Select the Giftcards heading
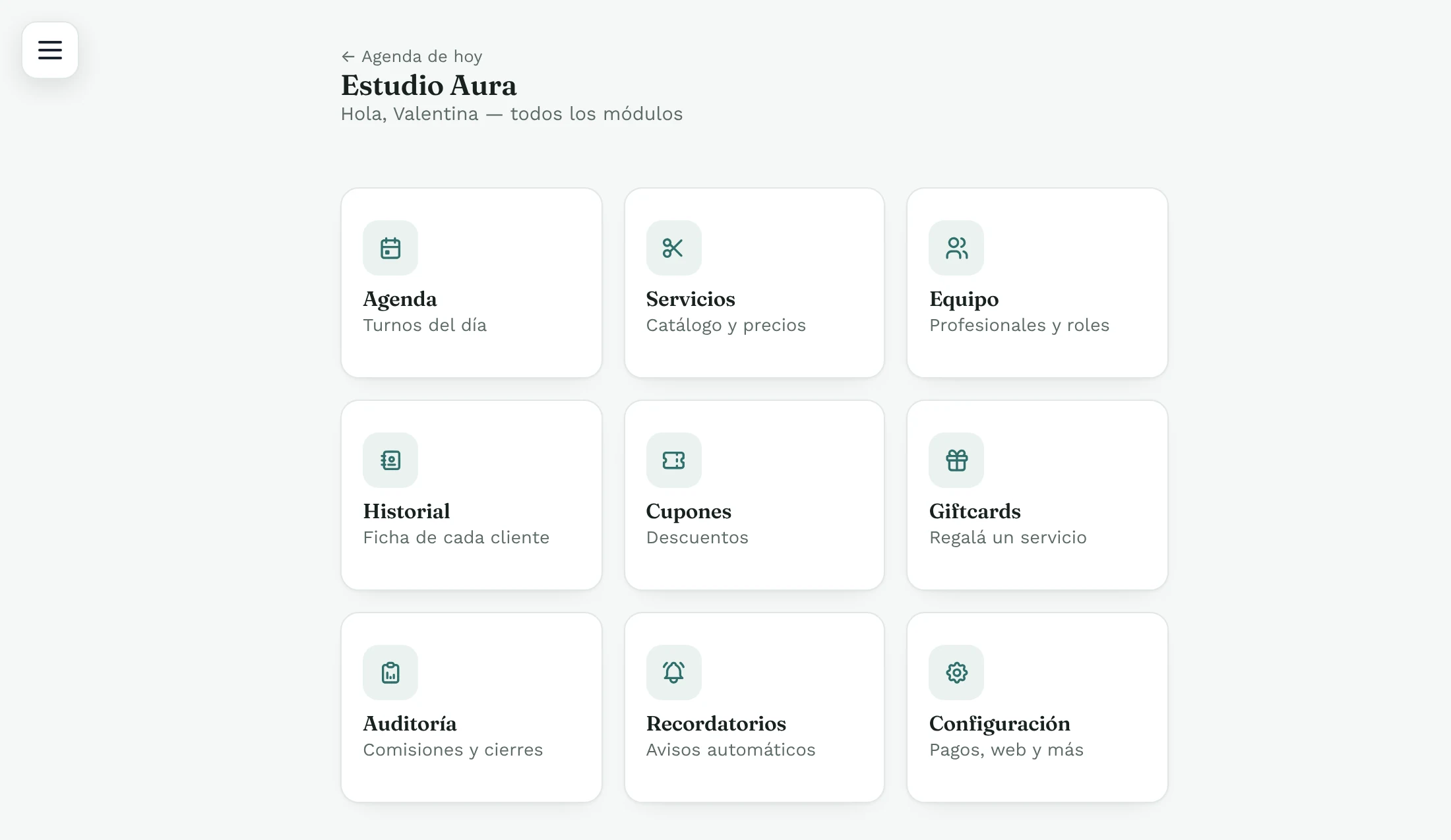Viewport: 1451px width, 840px height. click(975, 511)
